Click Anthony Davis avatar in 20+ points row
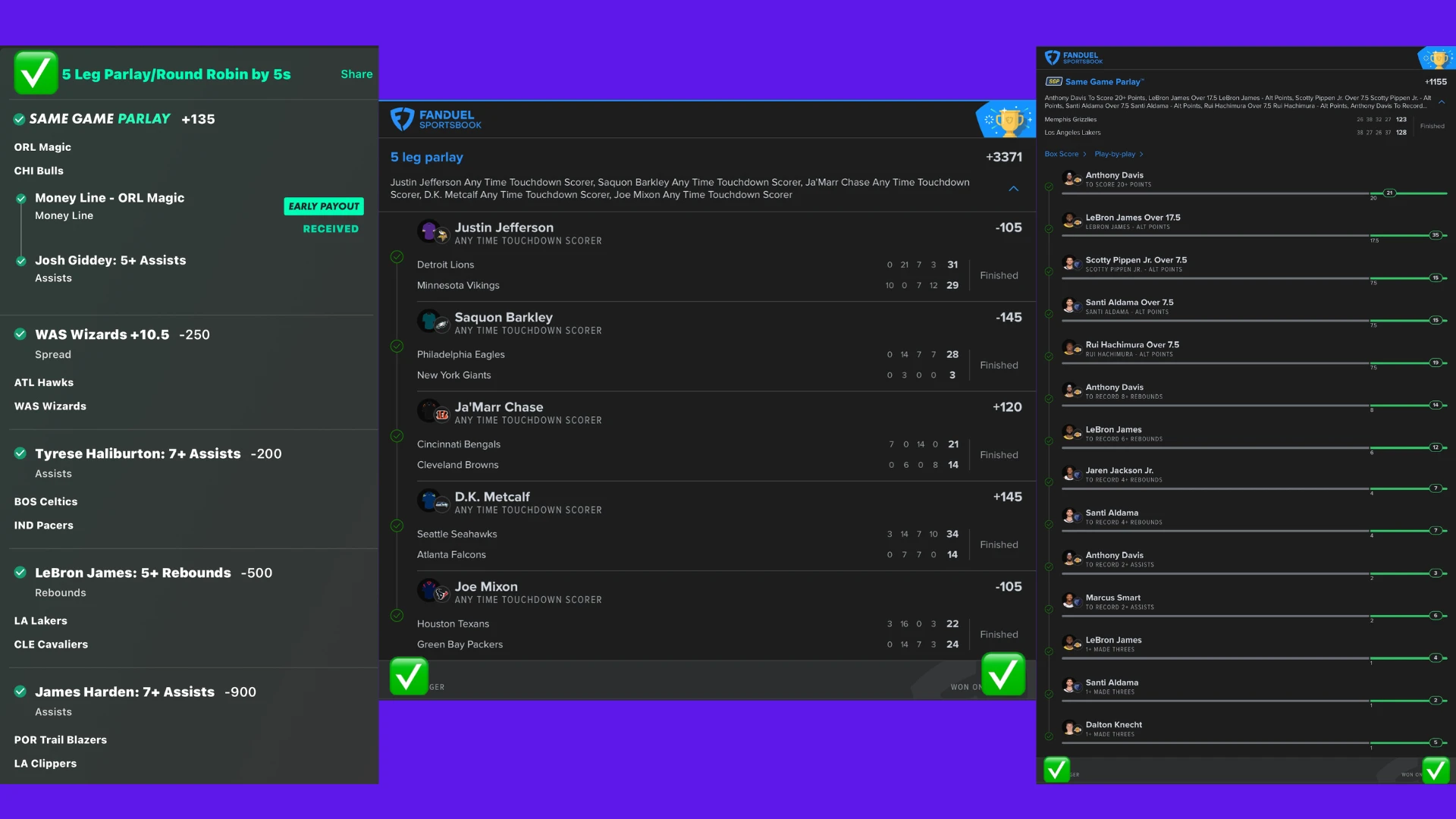The image size is (1456, 819). (1072, 179)
